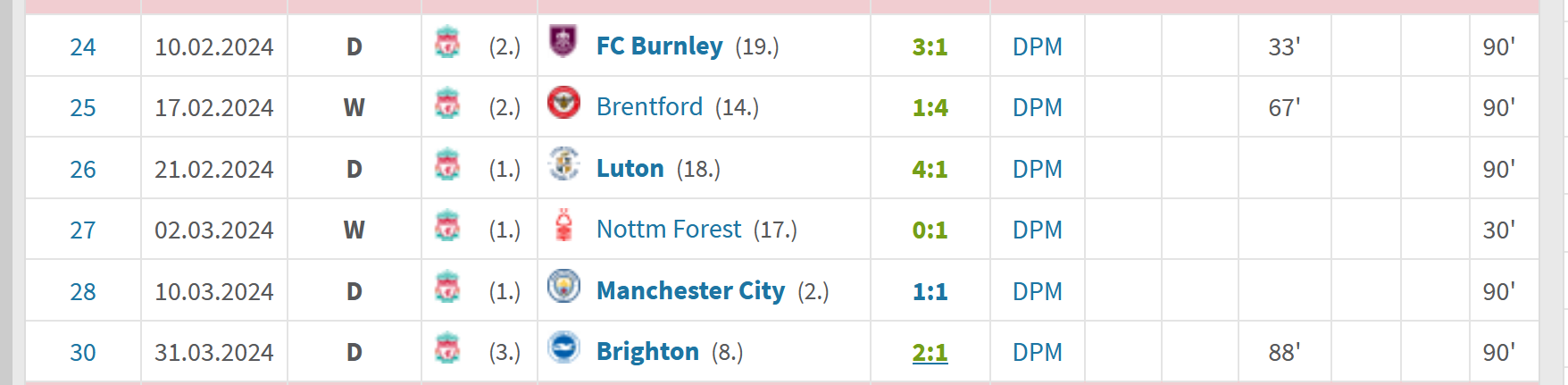Click the Brentford club crest

563,103
